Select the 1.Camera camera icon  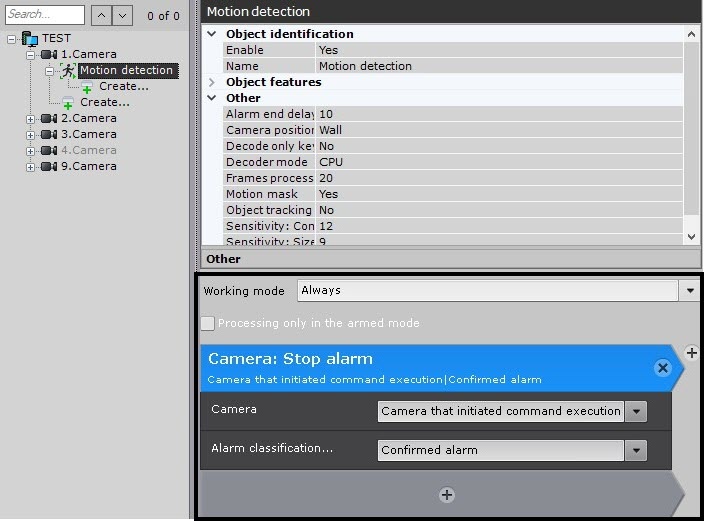pos(48,55)
